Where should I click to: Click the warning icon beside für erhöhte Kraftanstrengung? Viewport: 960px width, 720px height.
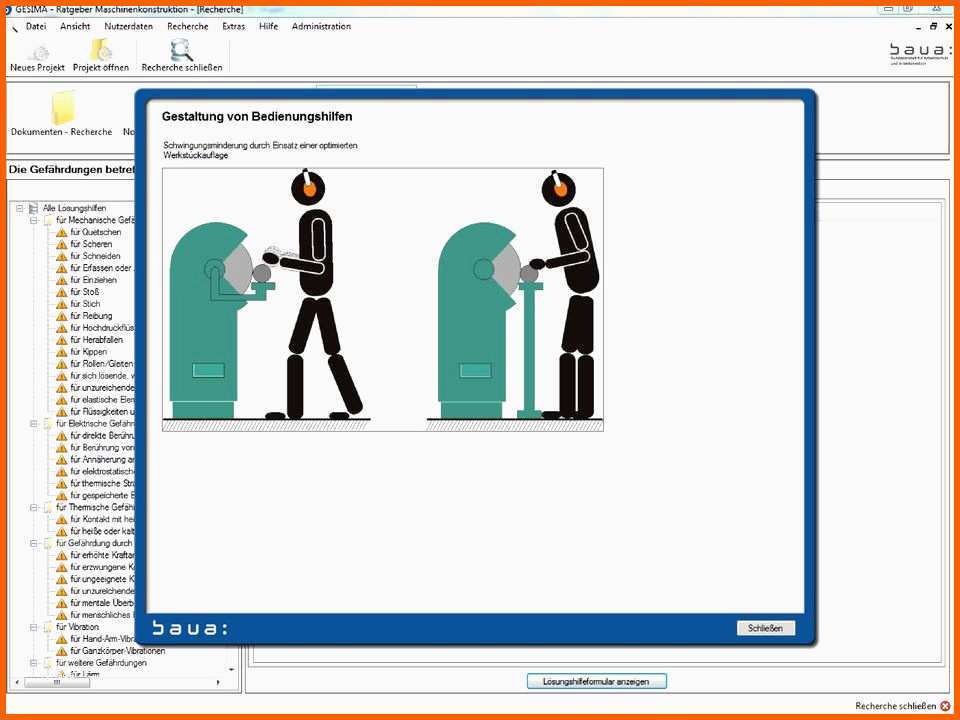tap(62, 555)
